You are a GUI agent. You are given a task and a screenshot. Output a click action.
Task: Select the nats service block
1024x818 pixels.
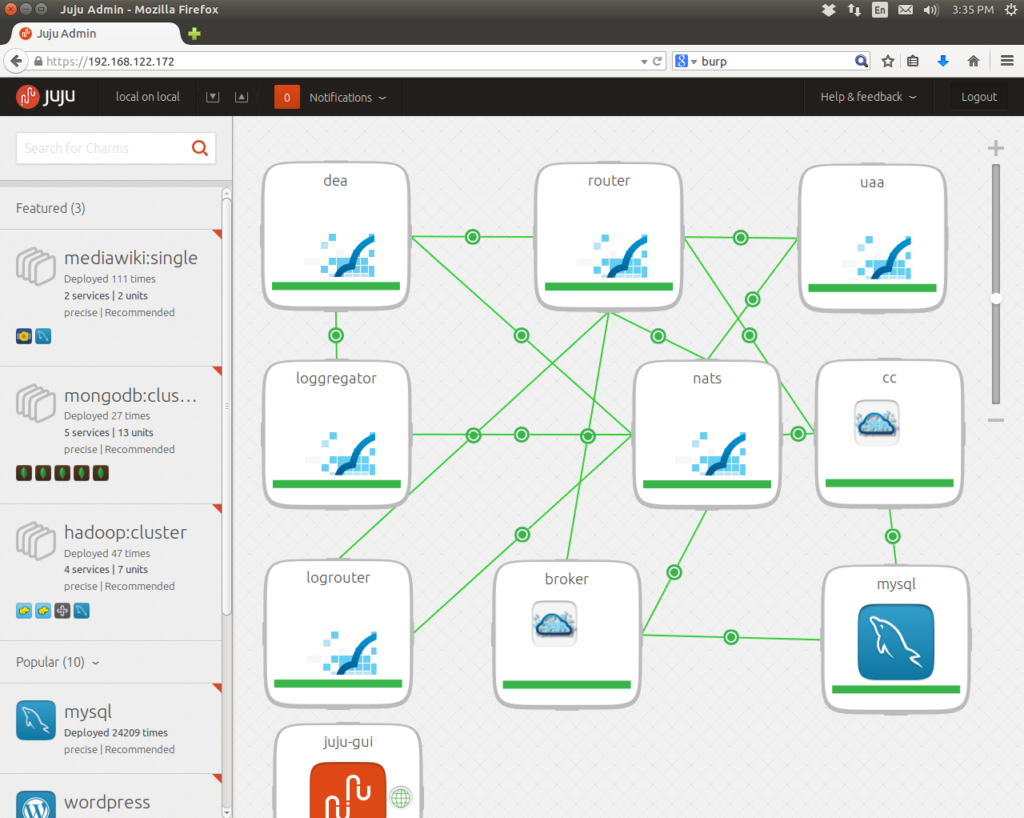(x=707, y=434)
